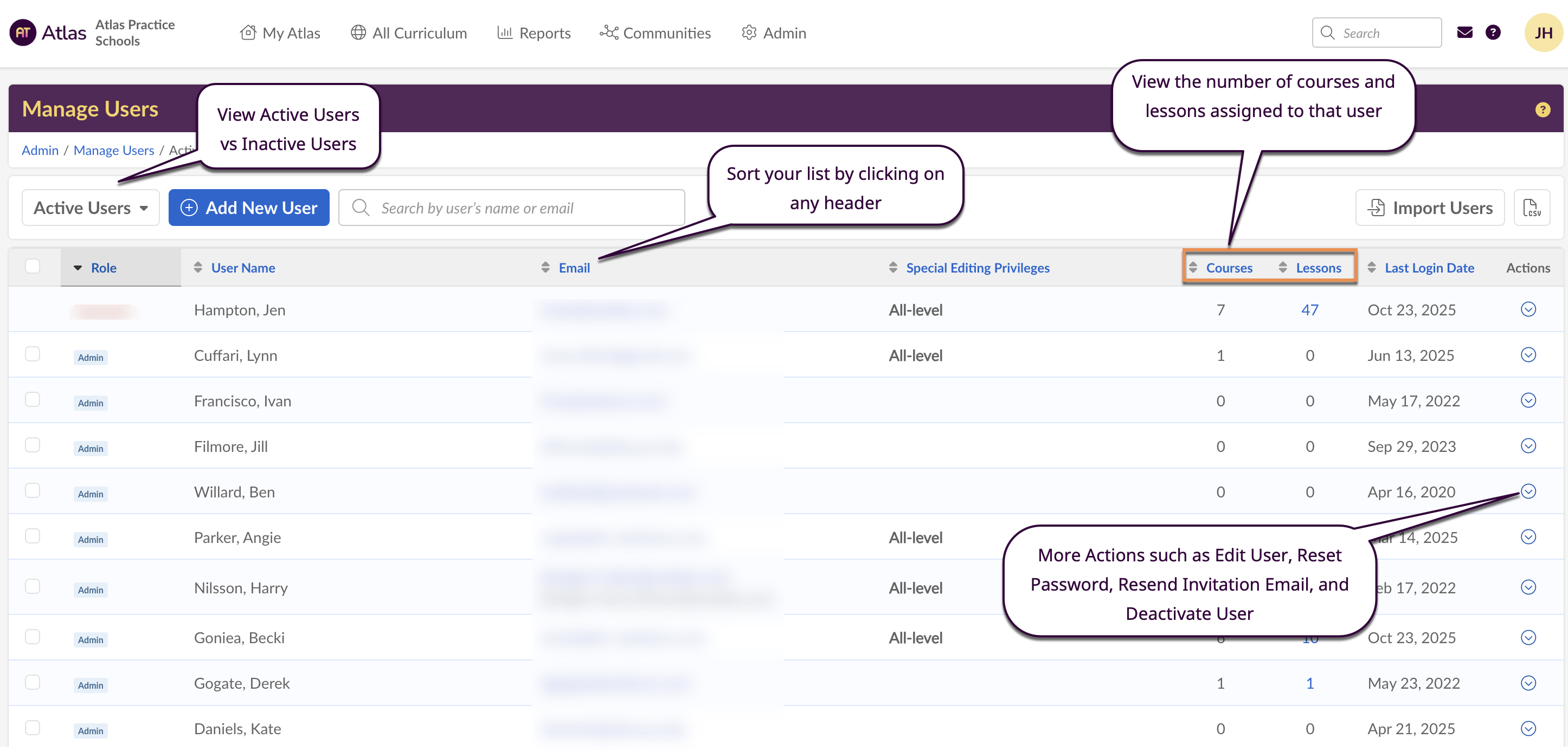This screenshot has width=1568, height=751.
Task: Click the search by name or email field
Action: (511, 208)
